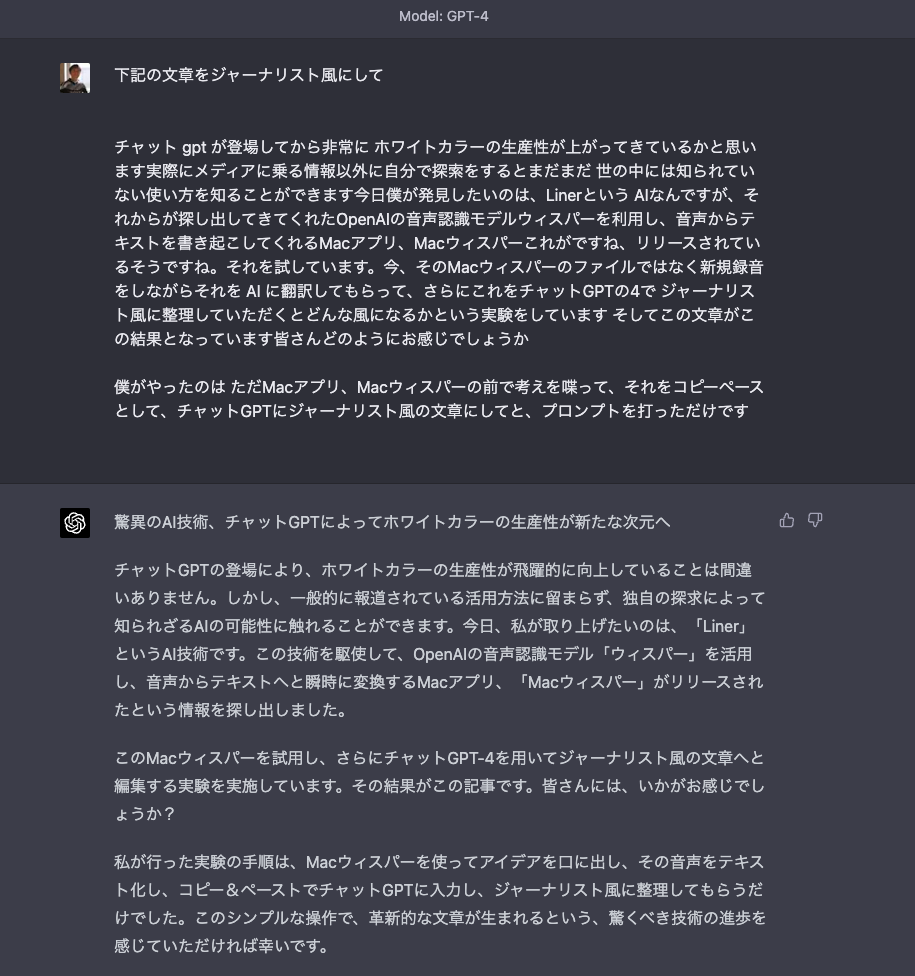Screen dimensions: 915x976
Task: Click the response paragraph starting "私が行った実験の手順は"
Action: [440, 903]
